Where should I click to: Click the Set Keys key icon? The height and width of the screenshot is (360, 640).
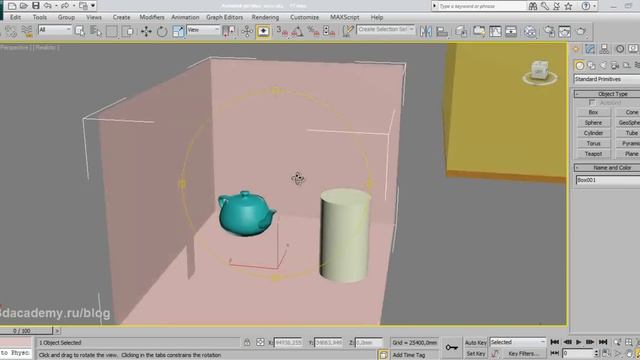coord(451,347)
